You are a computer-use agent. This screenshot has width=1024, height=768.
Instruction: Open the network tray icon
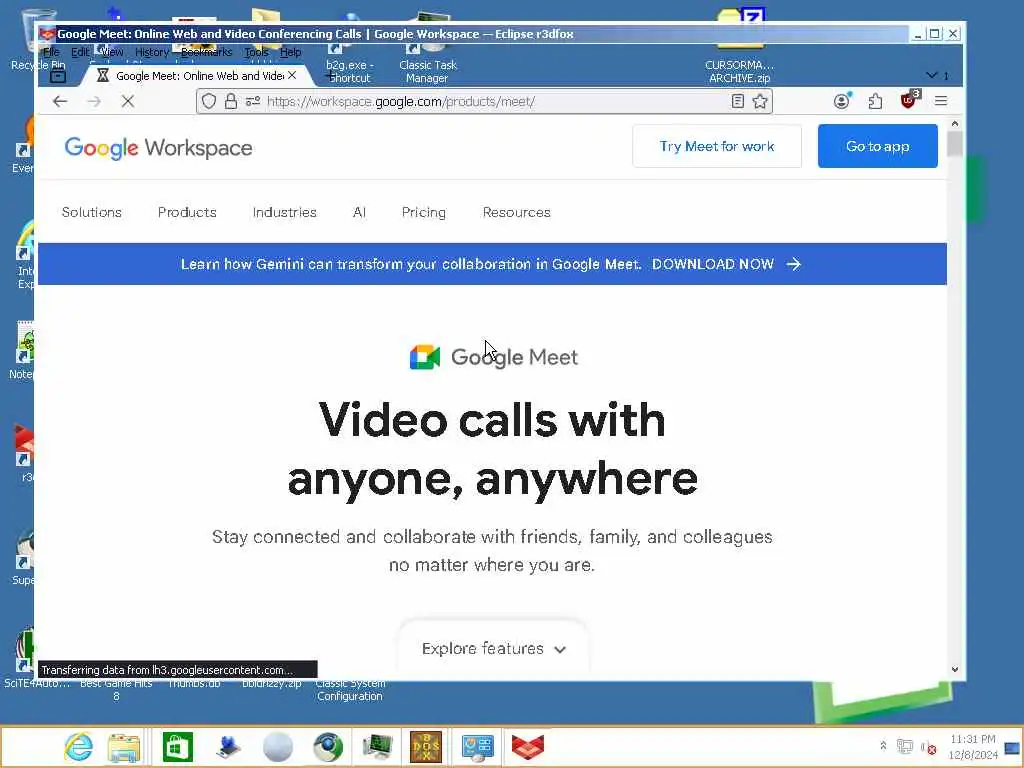[x=904, y=746]
